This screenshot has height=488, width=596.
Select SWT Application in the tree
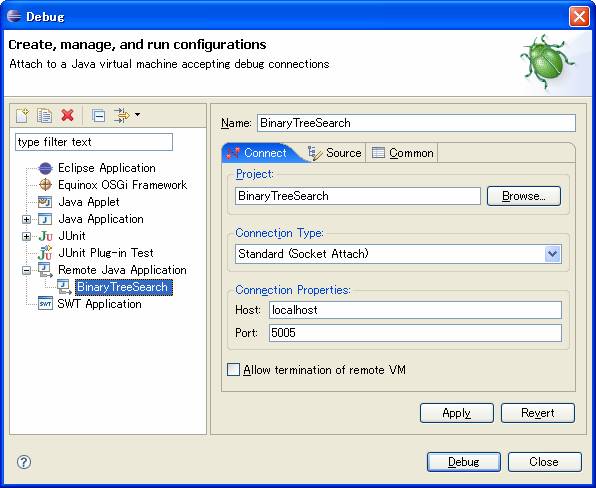pos(100,304)
